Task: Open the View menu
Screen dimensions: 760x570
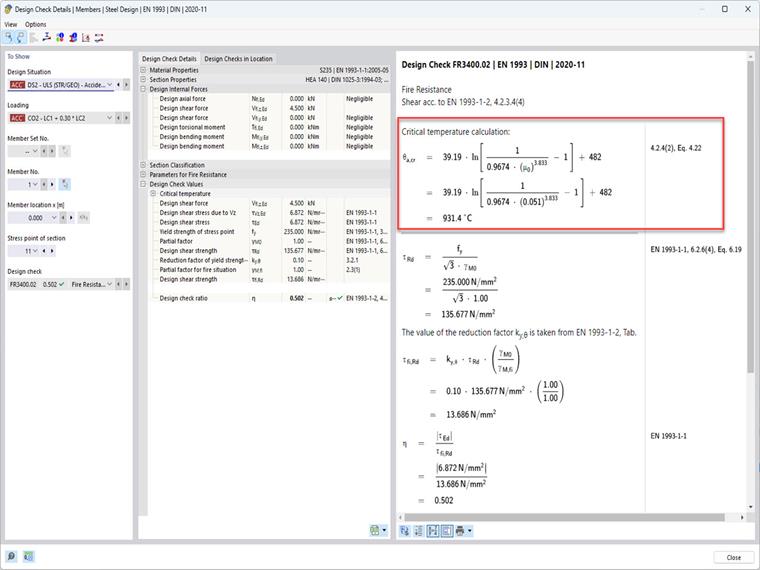Action: pos(11,24)
